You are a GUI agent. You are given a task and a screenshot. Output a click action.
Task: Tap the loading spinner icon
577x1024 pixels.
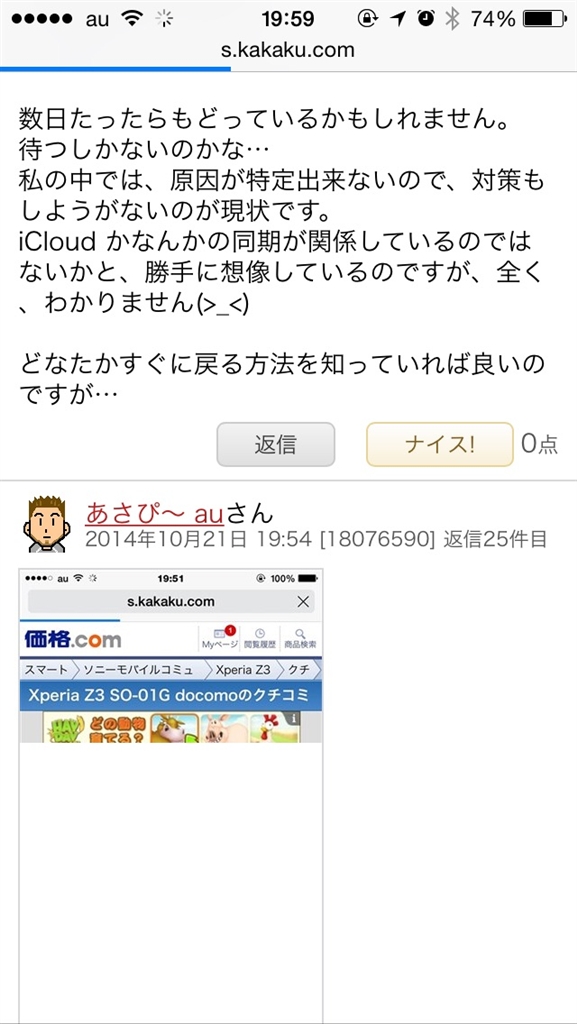(x=164, y=19)
